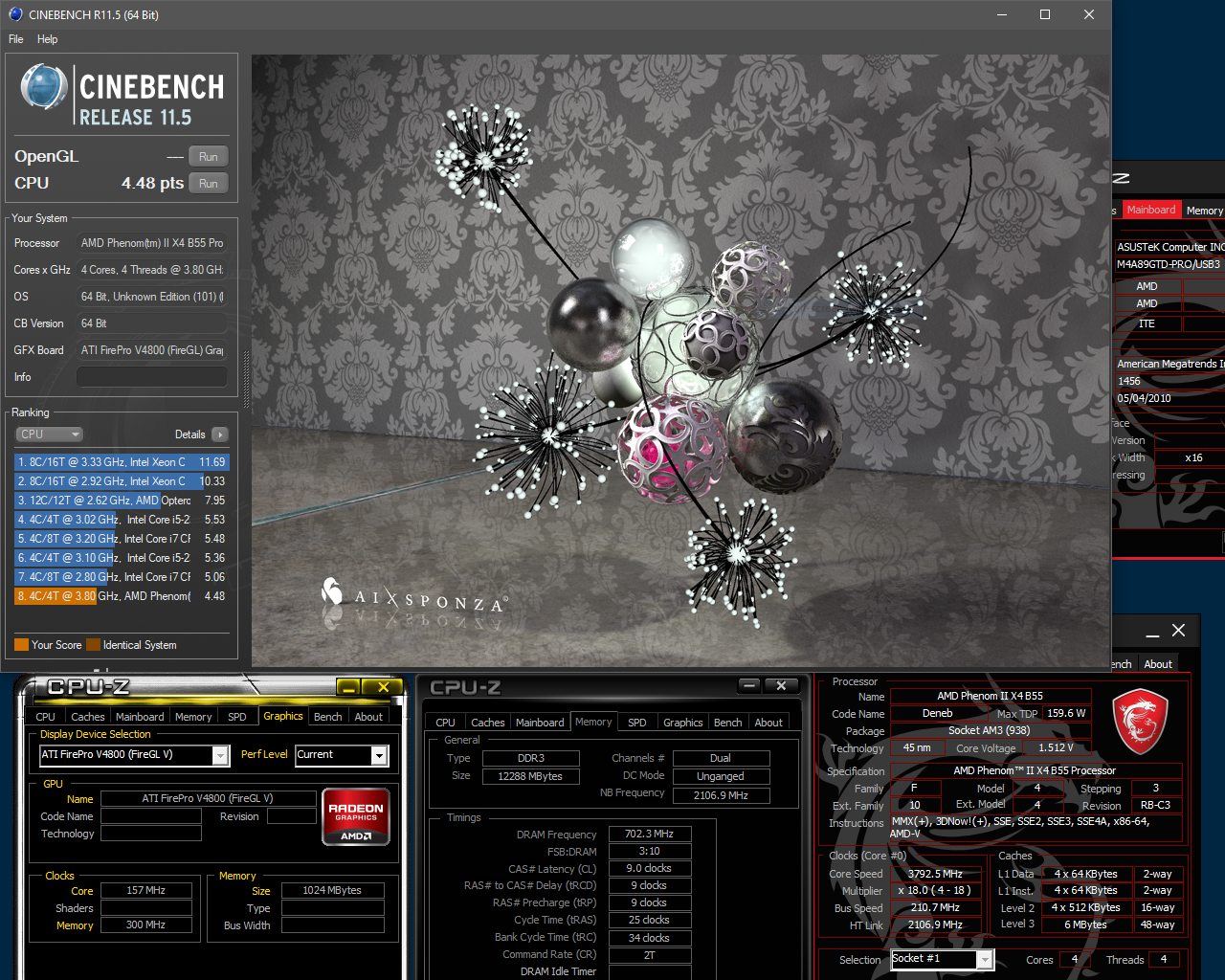Screen dimensions: 1225x980
Task: Click the orange Your Score legend swatch
Action: coord(21,645)
